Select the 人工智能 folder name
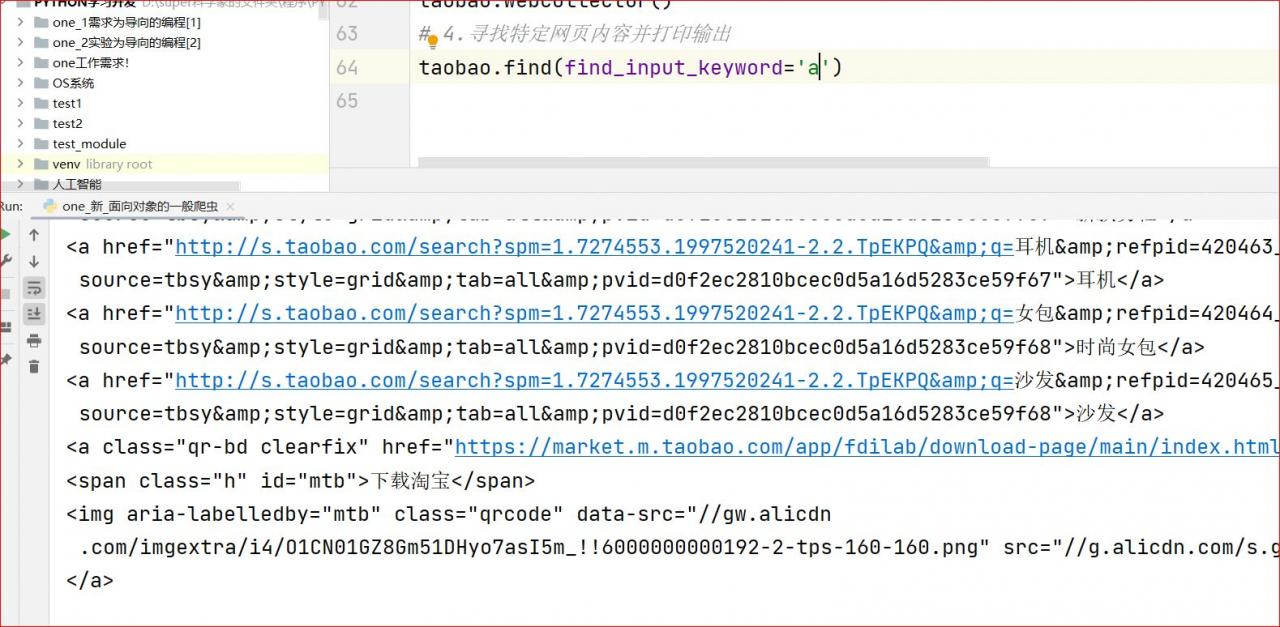The height and width of the screenshot is (627, 1280). 77,184
